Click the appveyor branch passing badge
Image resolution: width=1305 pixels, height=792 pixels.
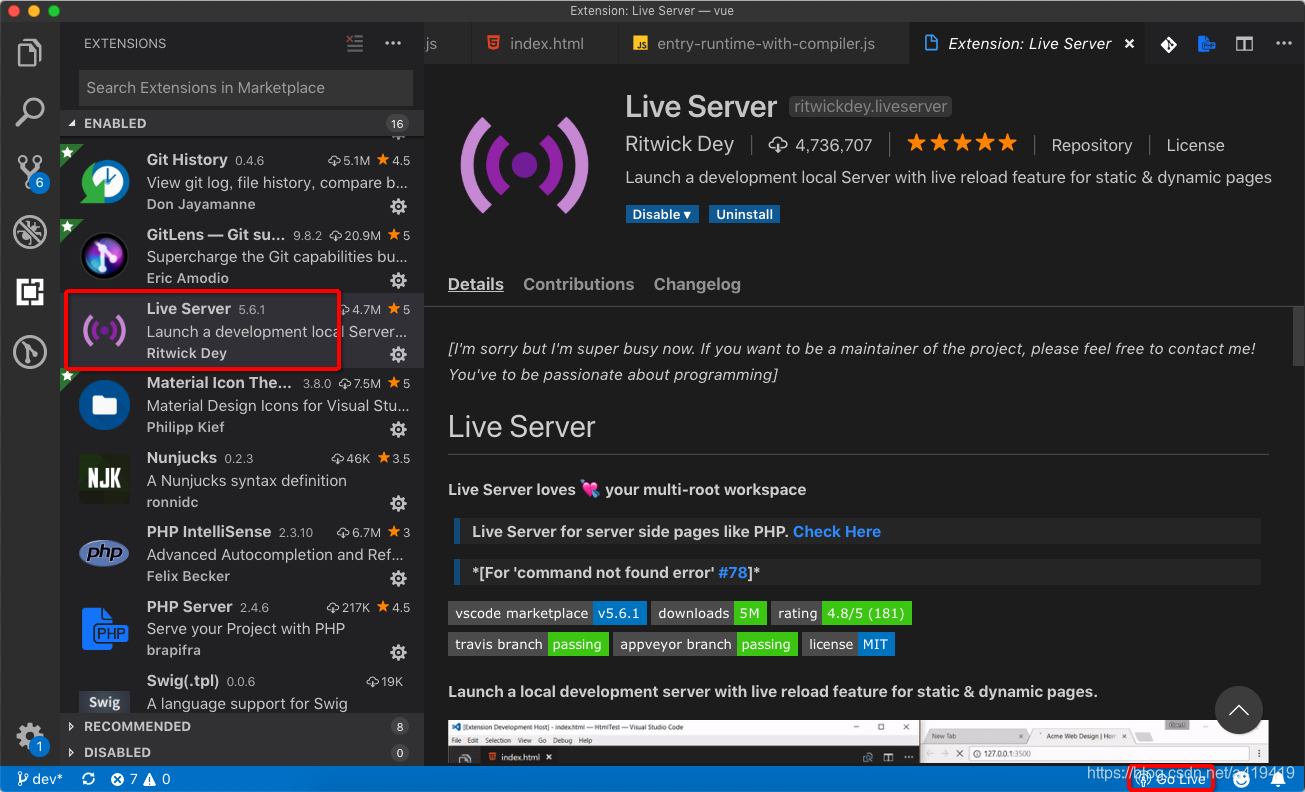pyautogui.click(x=705, y=644)
